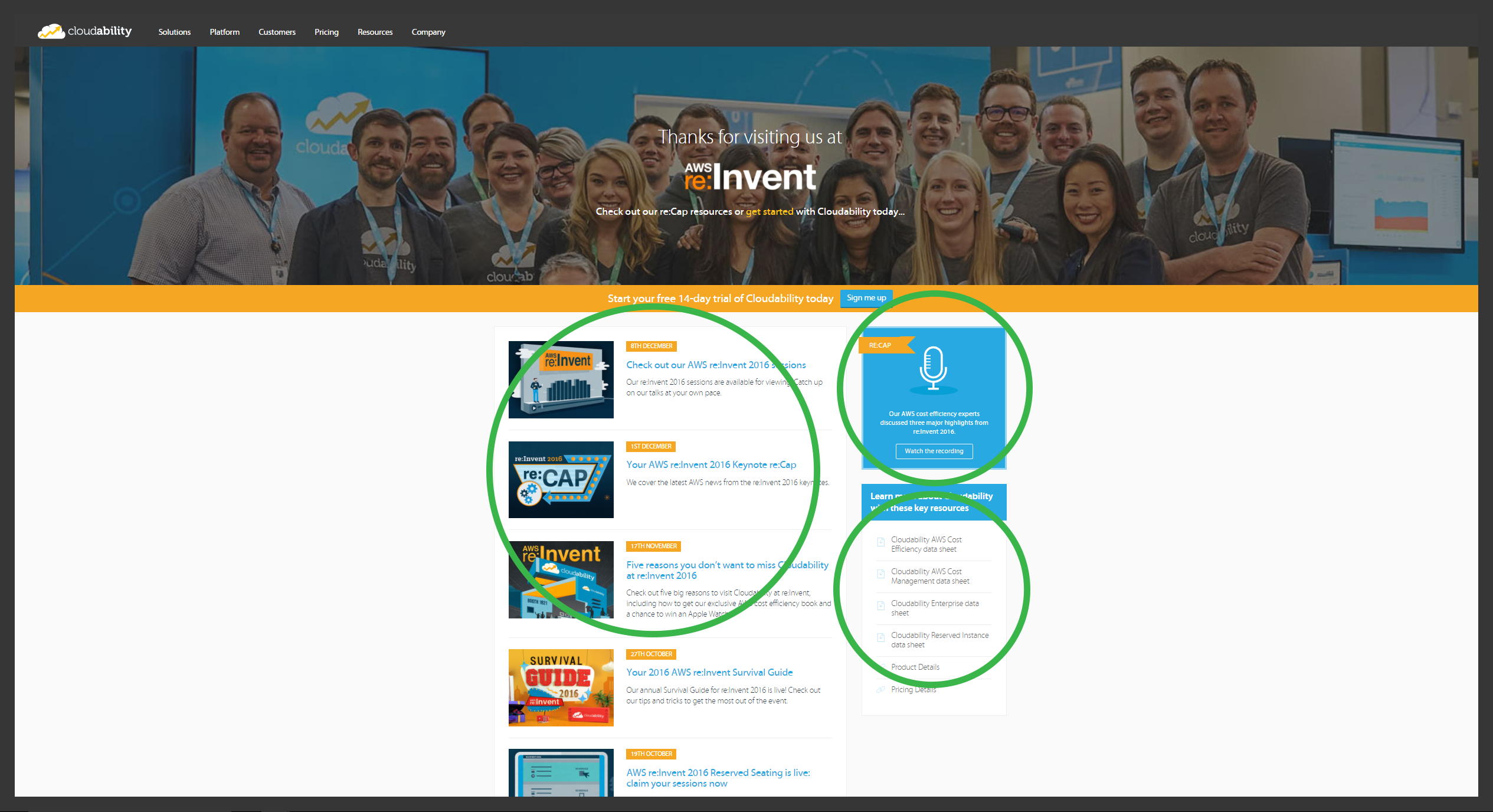Open the Solutions menu
Viewport: 1493px width, 812px height.
pos(175,32)
